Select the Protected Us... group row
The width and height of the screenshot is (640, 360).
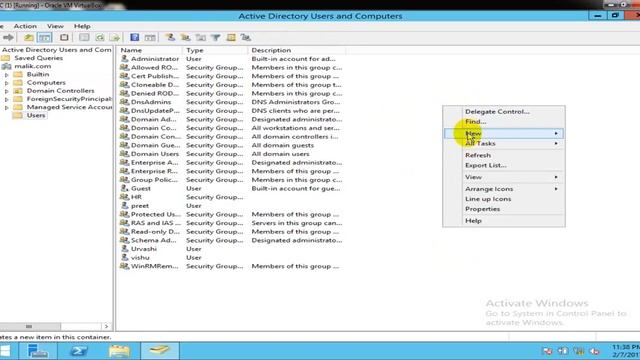click(x=231, y=214)
